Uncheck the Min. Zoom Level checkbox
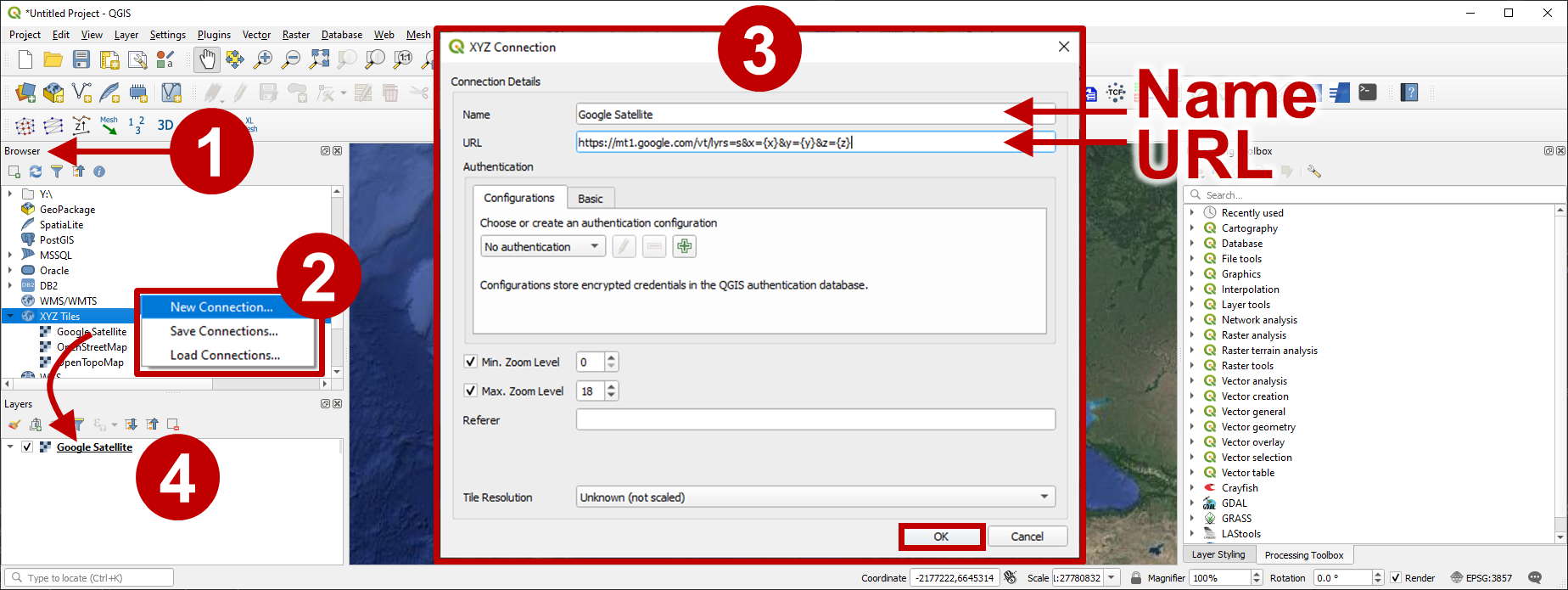The height and width of the screenshot is (590, 1568). pyautogui.click(x=471, y=362)
